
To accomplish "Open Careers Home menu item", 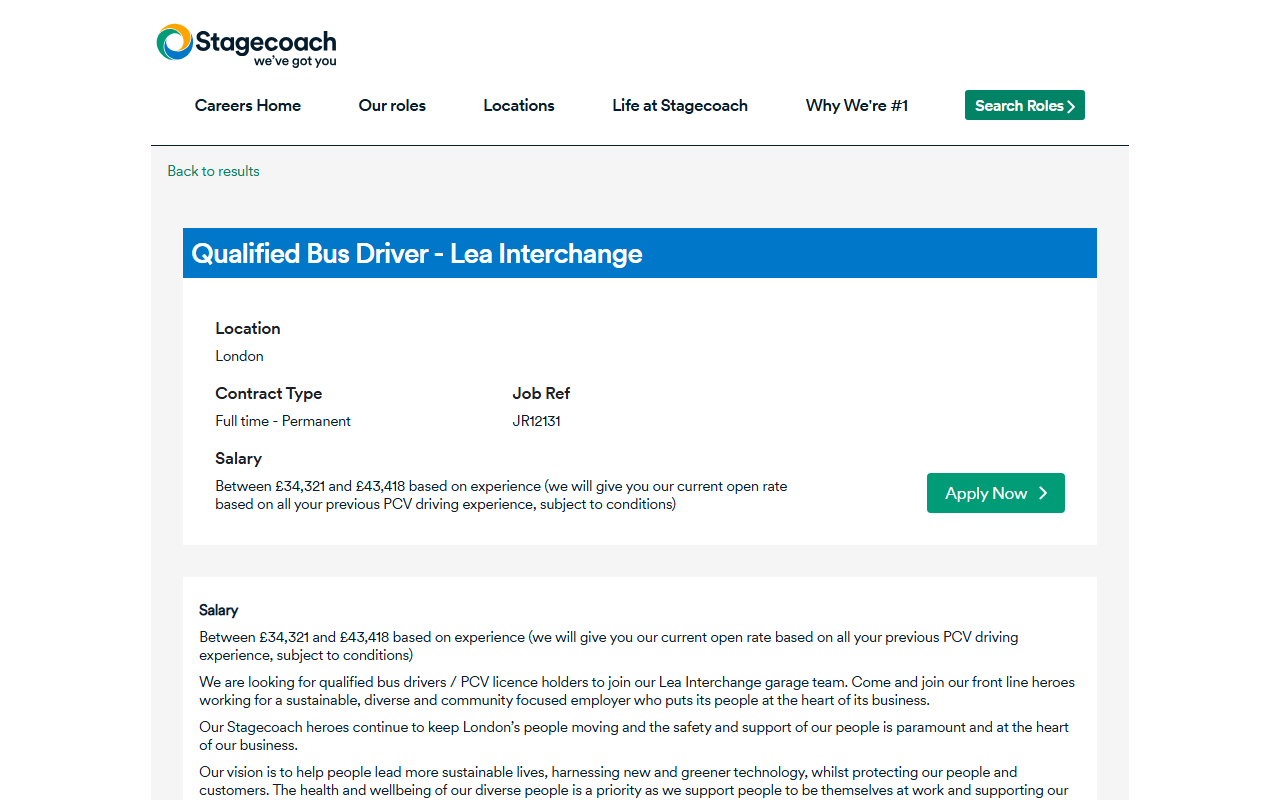I will click(248, 105).
